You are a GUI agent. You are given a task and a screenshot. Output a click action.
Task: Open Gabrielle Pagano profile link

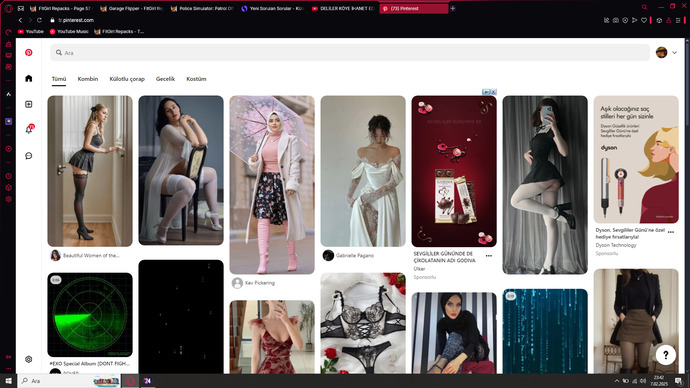(355, 256)
